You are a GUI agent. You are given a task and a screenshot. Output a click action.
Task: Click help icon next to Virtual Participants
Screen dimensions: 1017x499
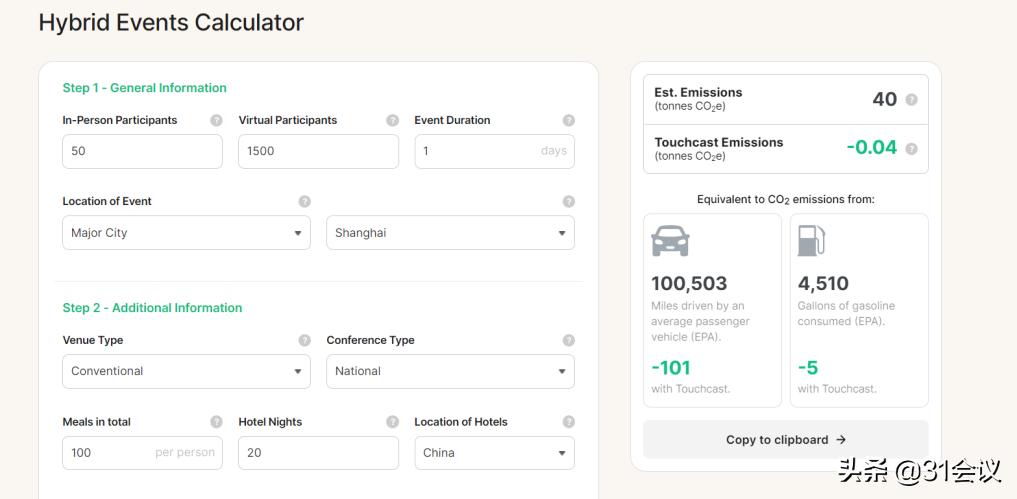click(x=392, y=120)
